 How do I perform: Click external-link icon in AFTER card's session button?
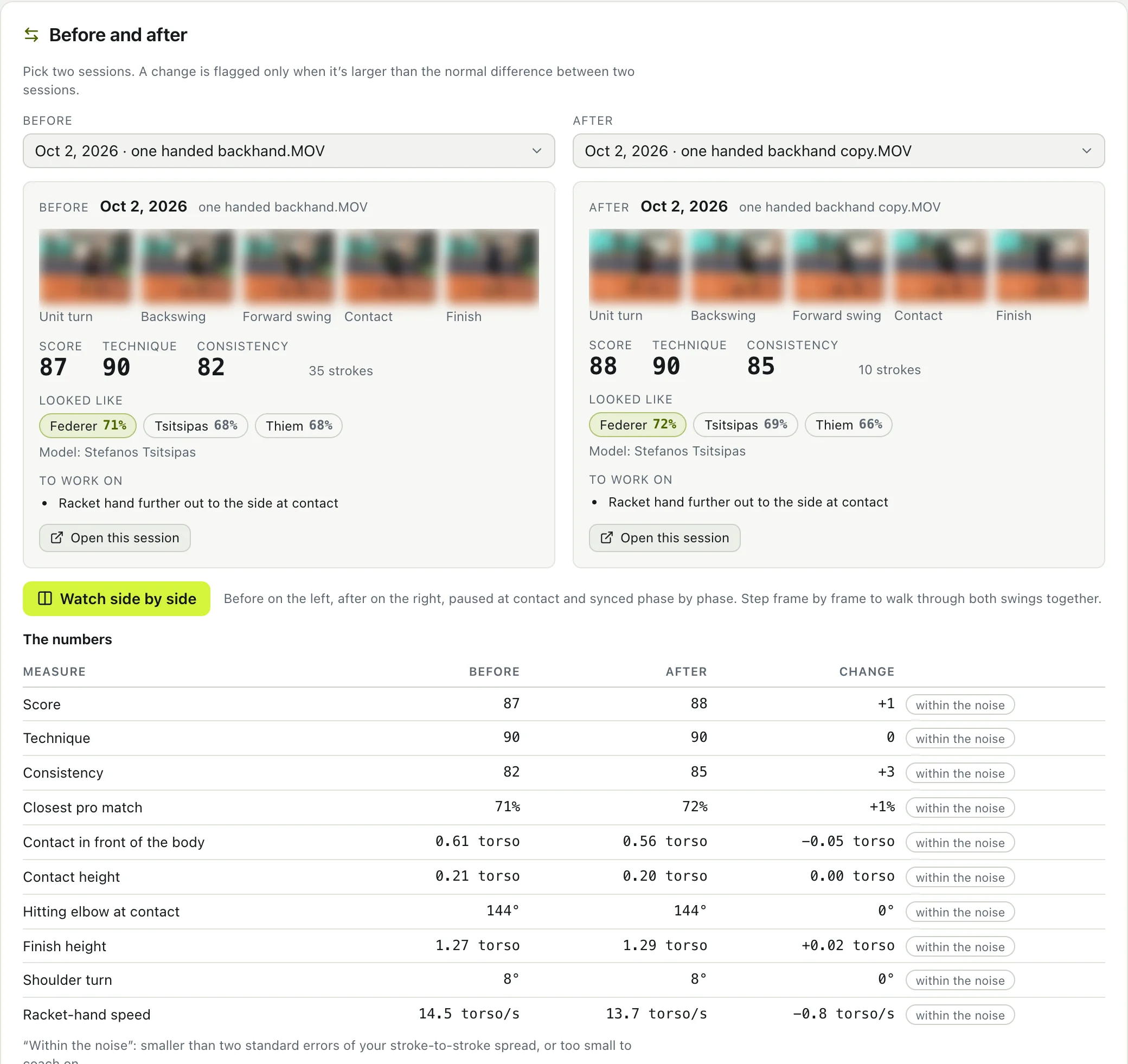coord(606,537)
